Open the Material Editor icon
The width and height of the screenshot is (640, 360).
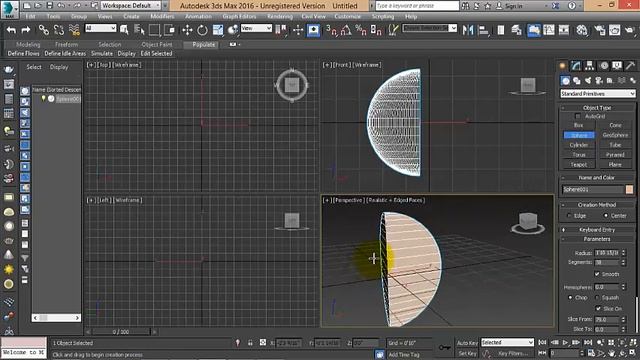[x=582, y=30]
